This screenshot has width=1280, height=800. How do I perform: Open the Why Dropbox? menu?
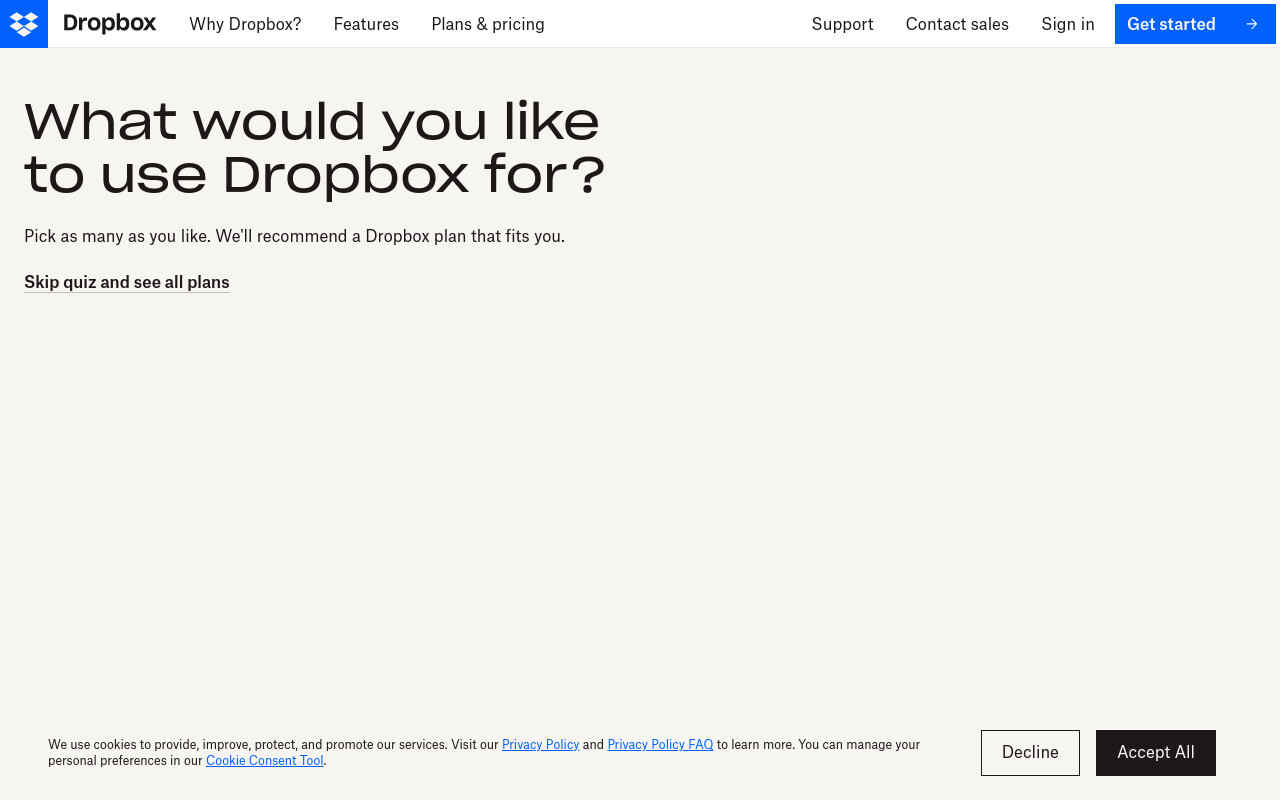pyautogui.click(x=245, y=24)
